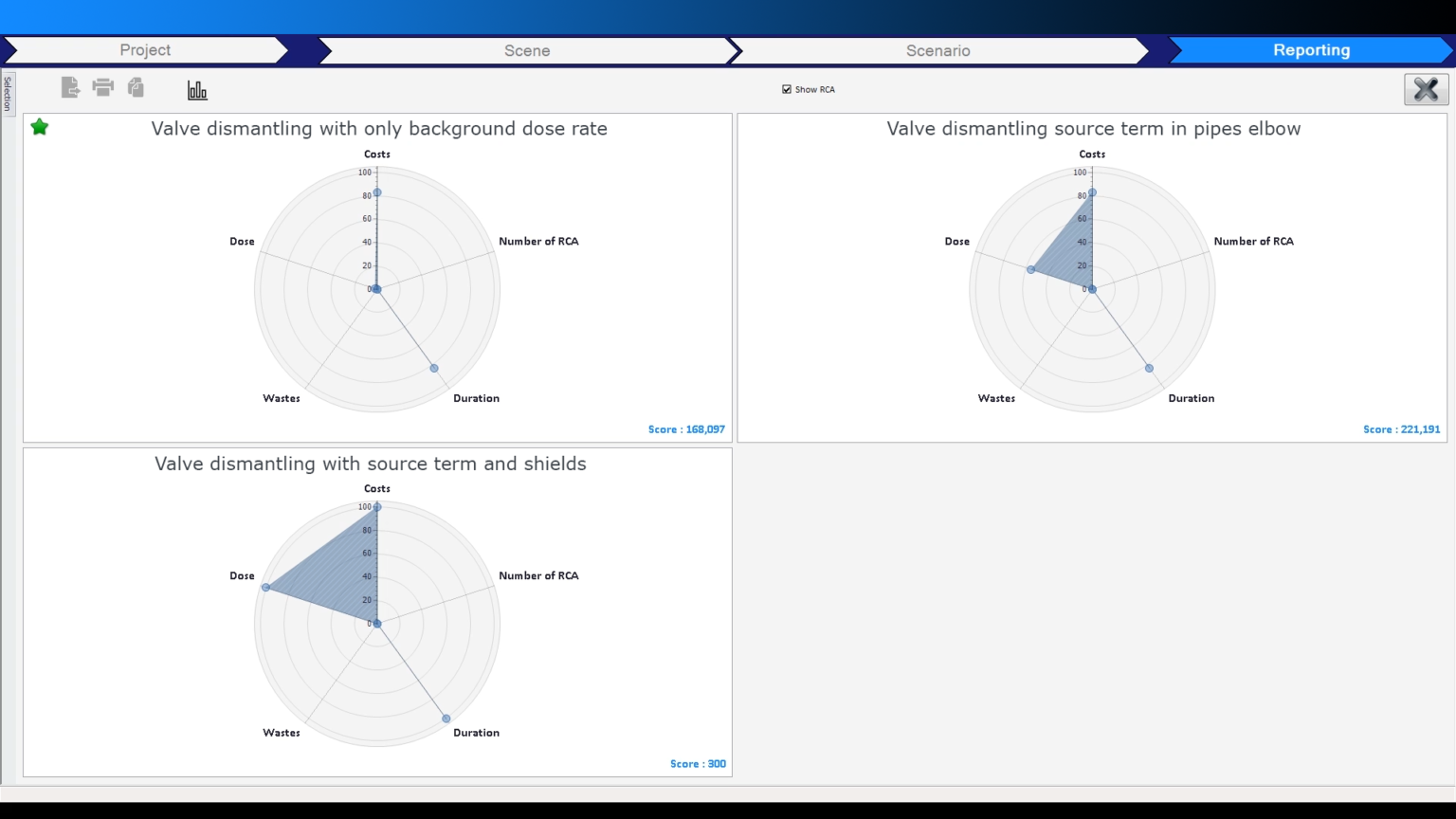Select the background dose rate chart title
The width and height of the screenshot is (1456, 819).
[379, 129]
